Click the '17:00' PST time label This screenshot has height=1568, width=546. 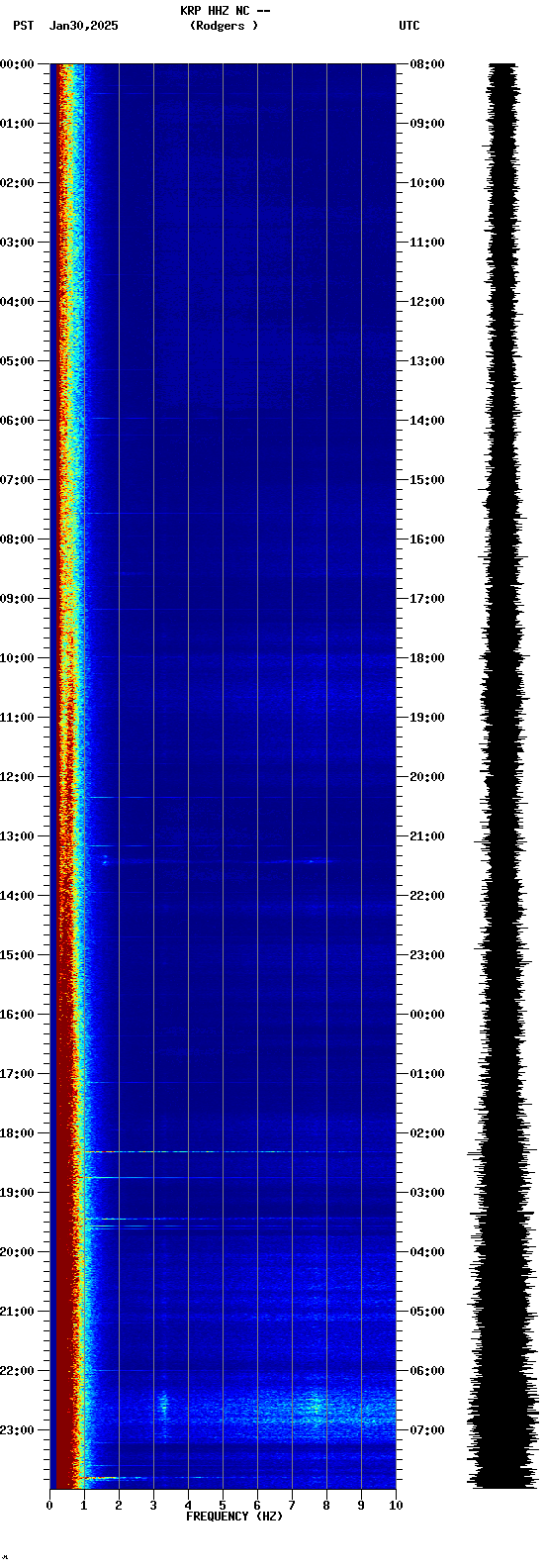(17, 1074)
